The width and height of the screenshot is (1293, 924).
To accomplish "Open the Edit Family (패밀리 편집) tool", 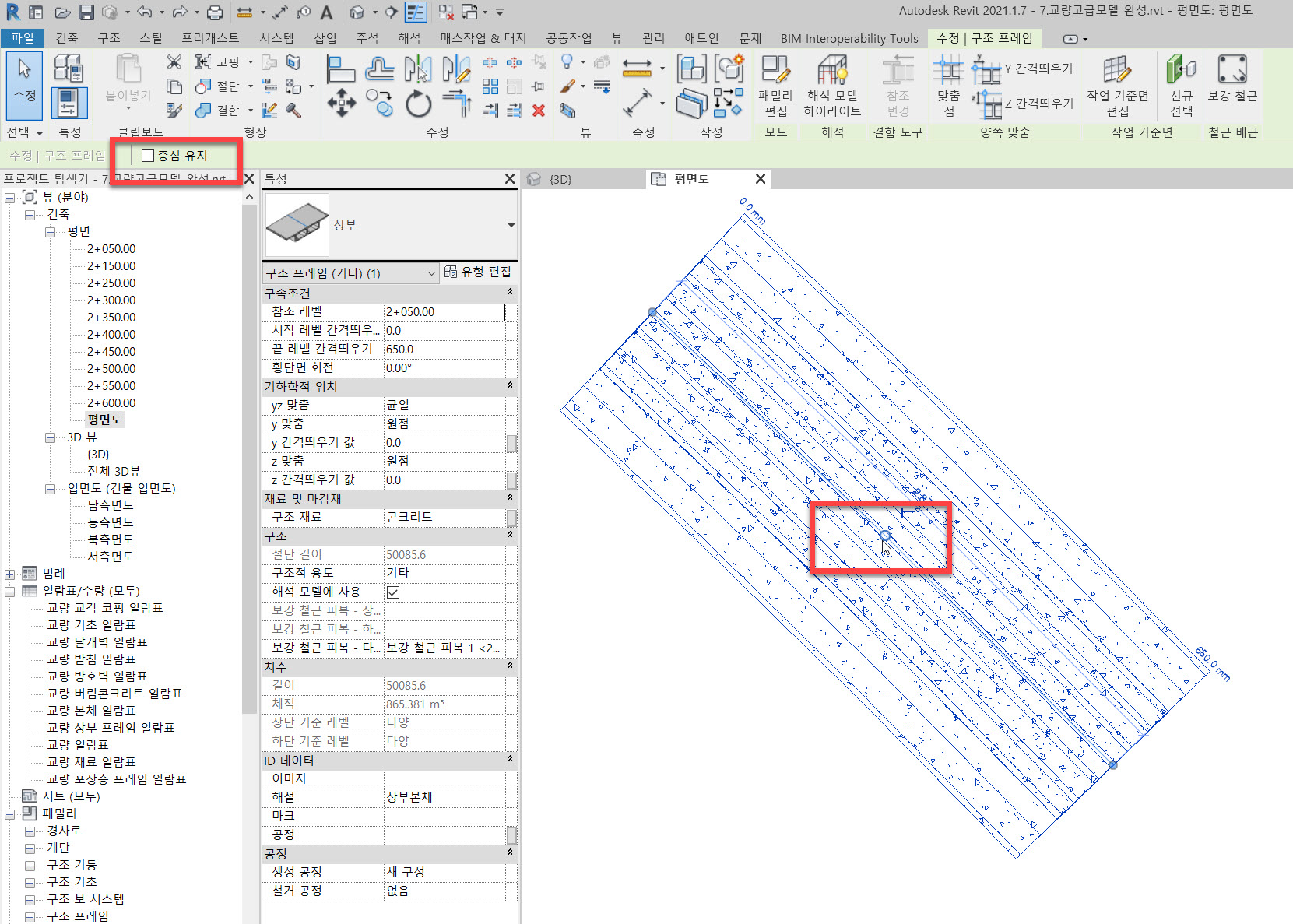I will (775, 86).
